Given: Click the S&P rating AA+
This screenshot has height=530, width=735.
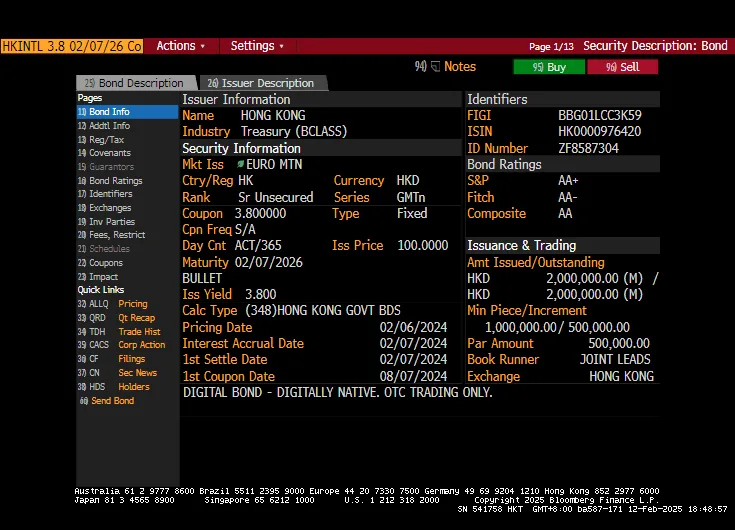Looking at the screenshot, I should [x=568, y=180].
